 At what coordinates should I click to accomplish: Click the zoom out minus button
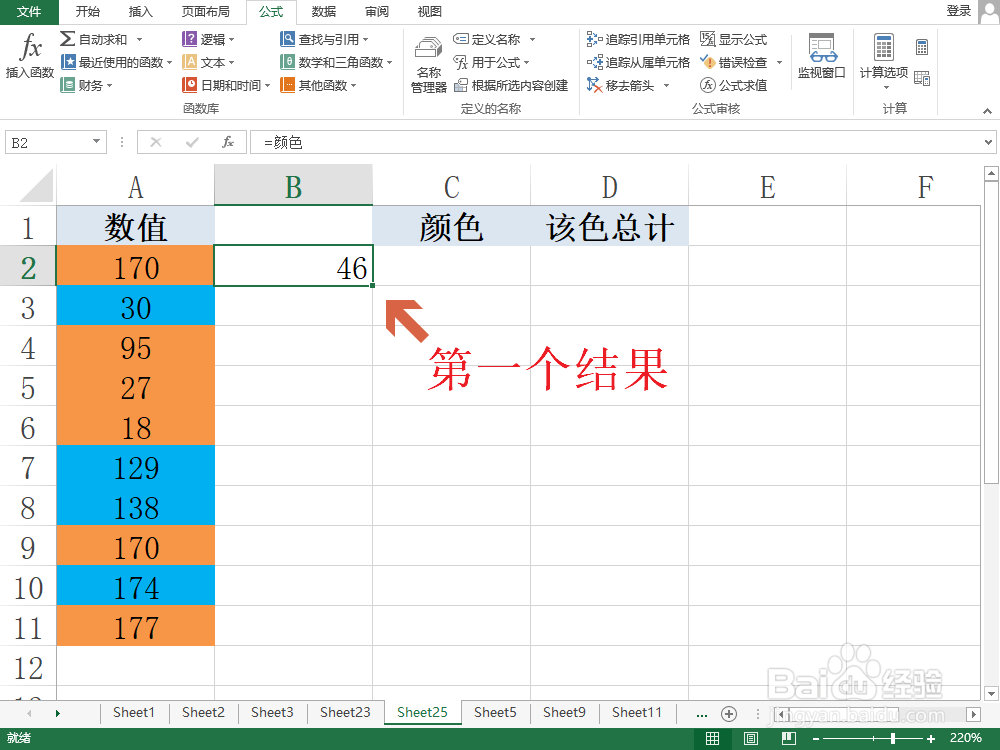(816, 739)
